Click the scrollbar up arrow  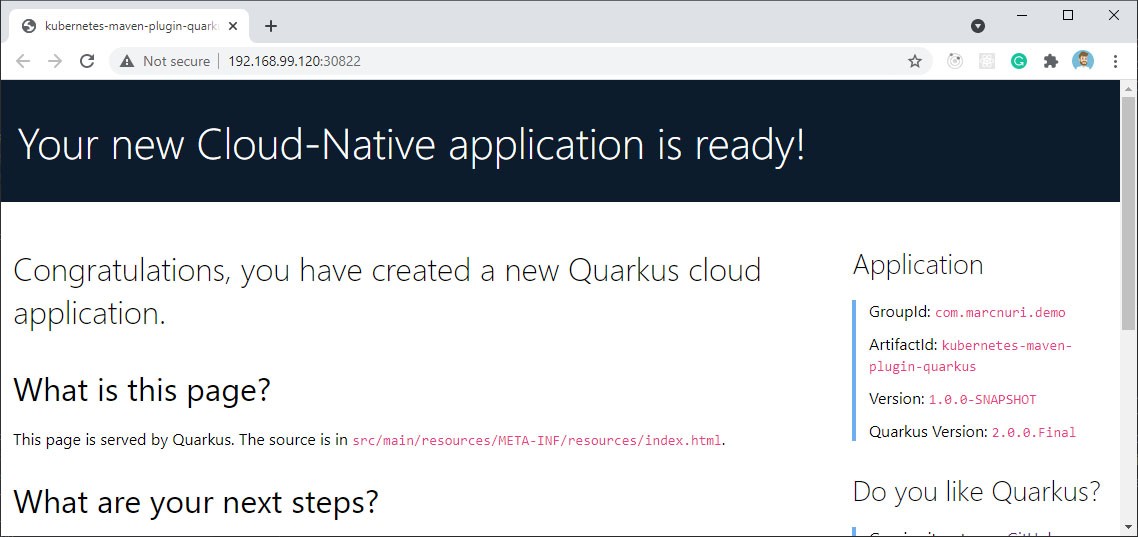coord(1129,88)
